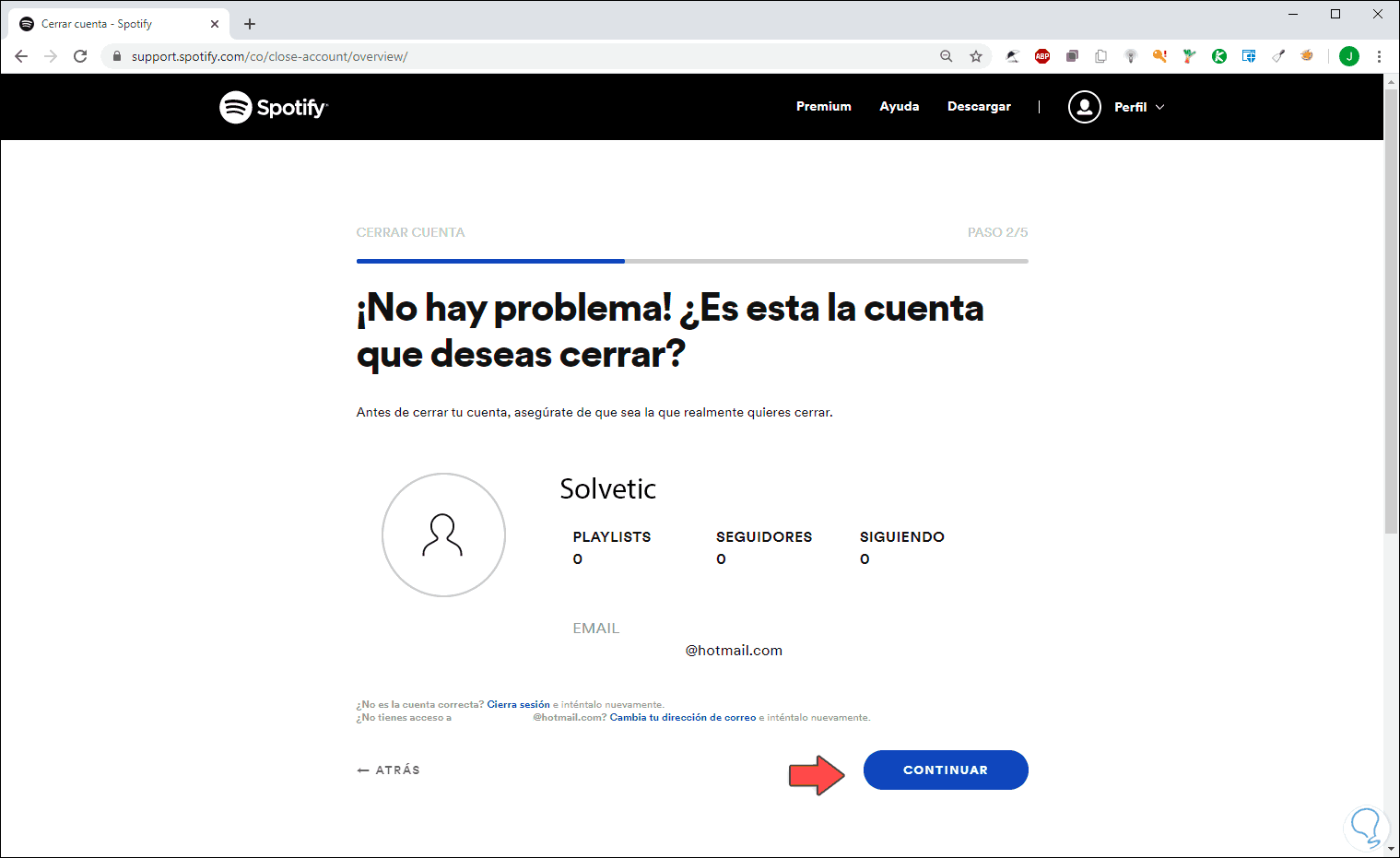
Task: Click the Cierra sesión link
Action: 518,704
